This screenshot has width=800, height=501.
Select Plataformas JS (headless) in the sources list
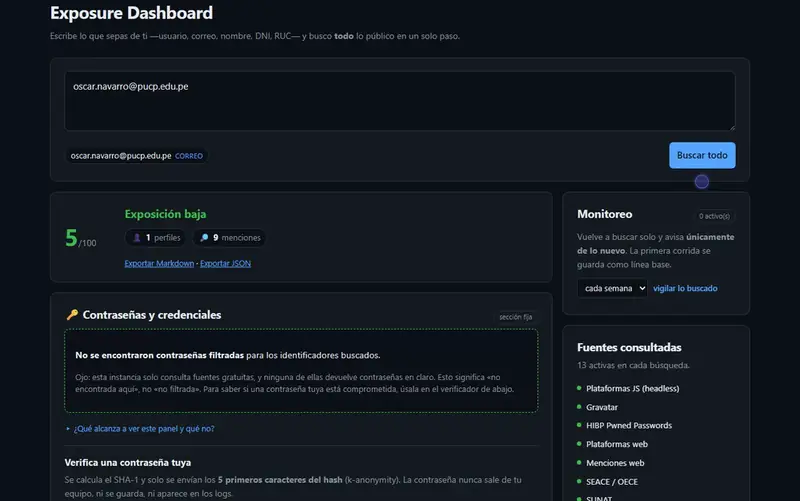[633, 388]
